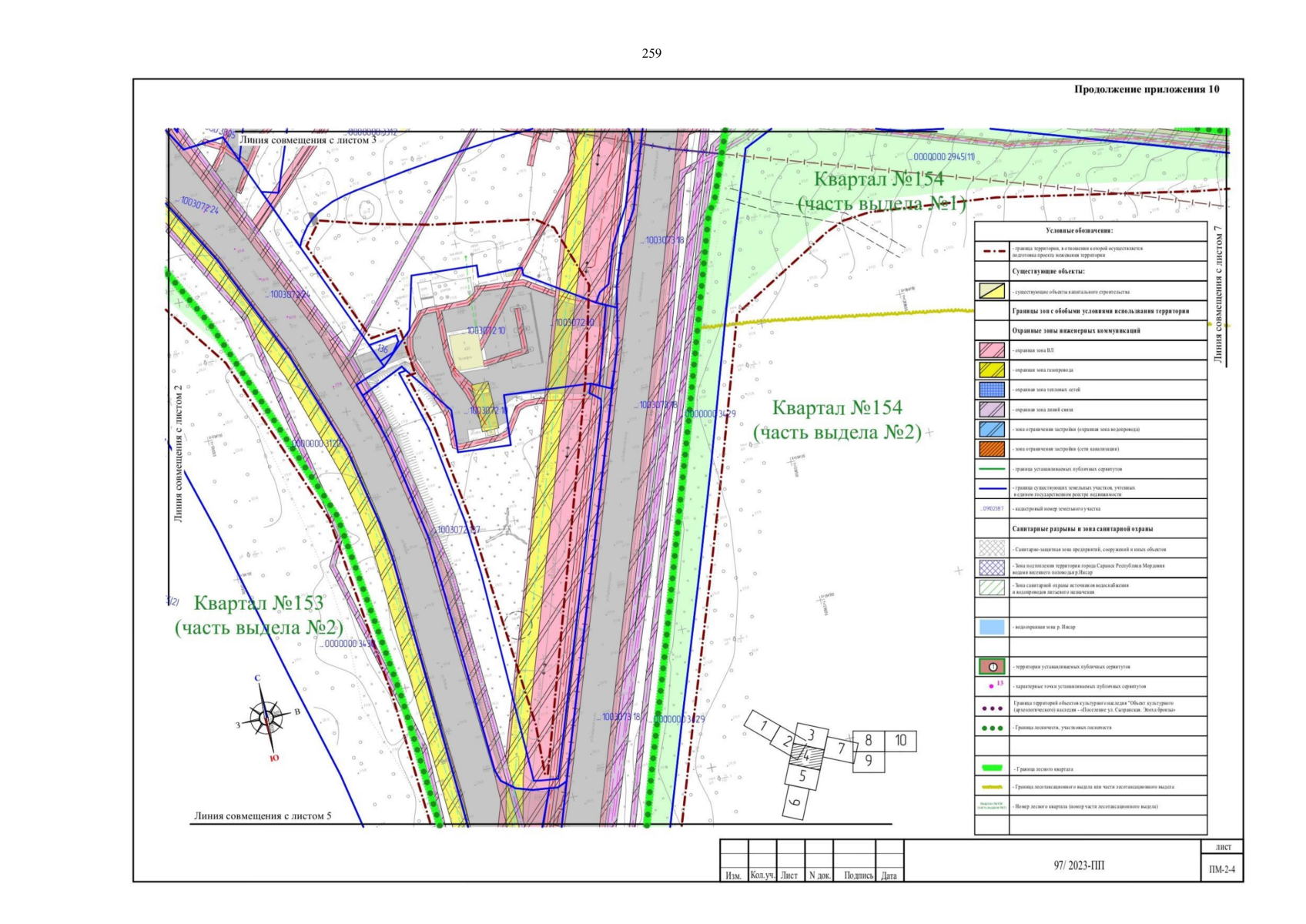Click the green dotted forestry boundary legend symbol
This screenshot has width=1306, height=924.
(992, 728)
